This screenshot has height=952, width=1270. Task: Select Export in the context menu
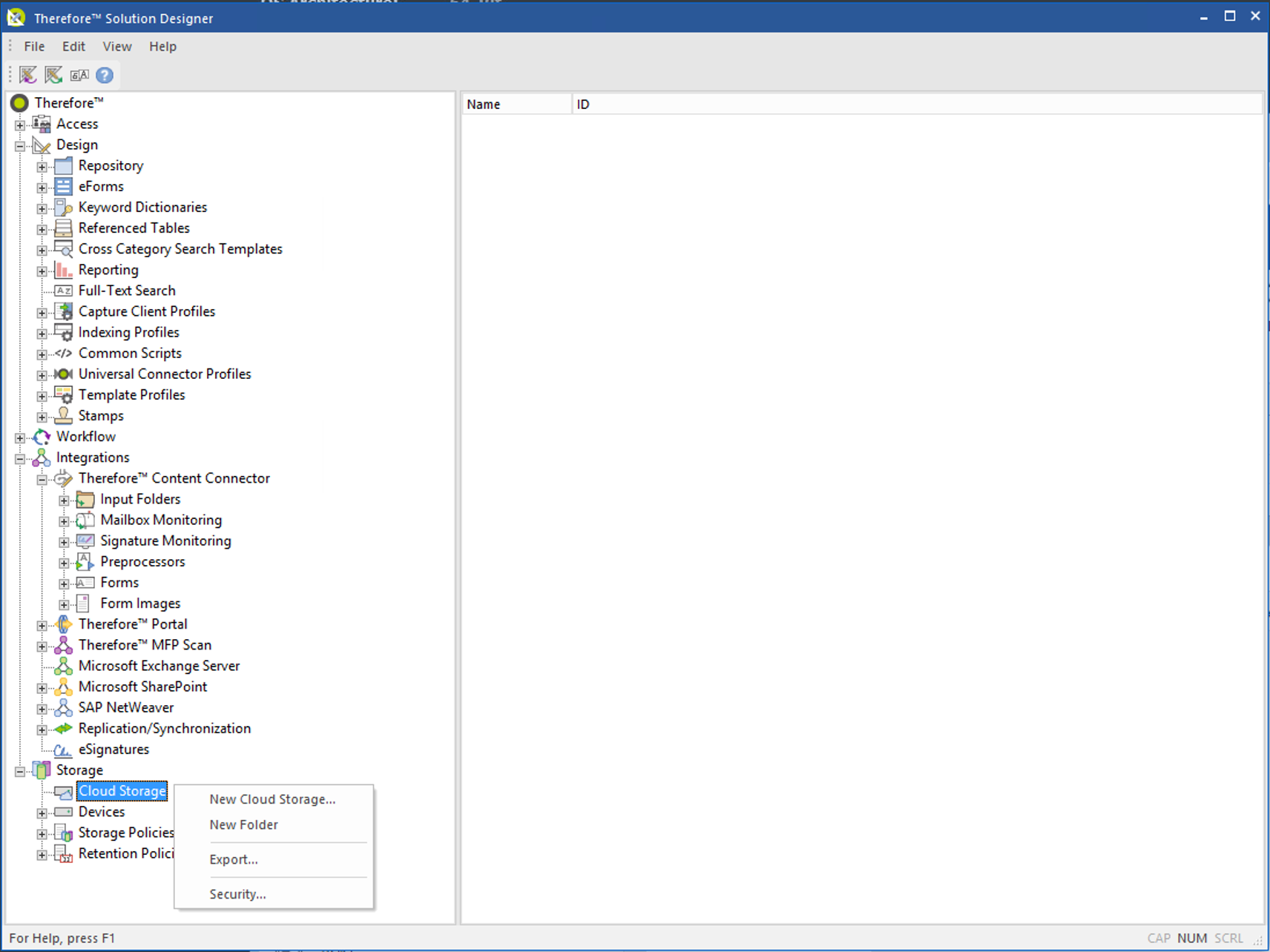[234, 859]
